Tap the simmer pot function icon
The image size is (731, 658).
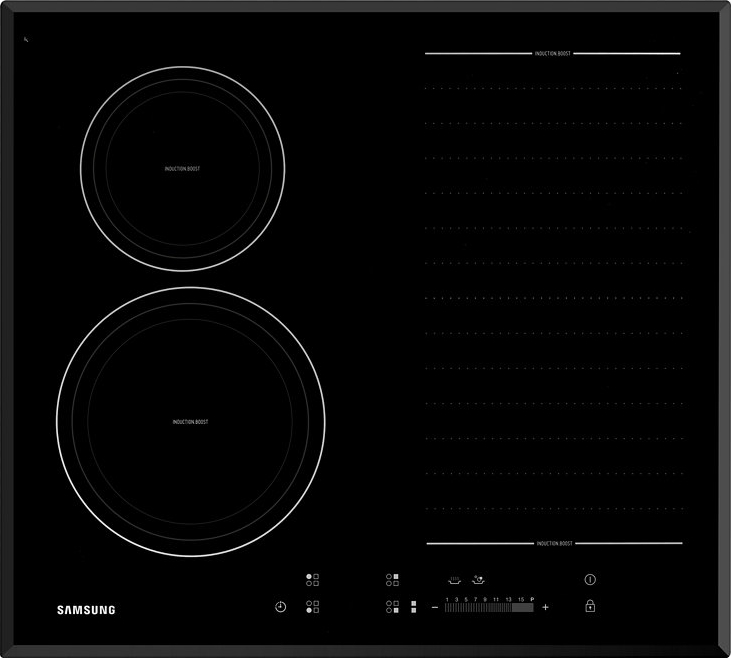point(478,580)
